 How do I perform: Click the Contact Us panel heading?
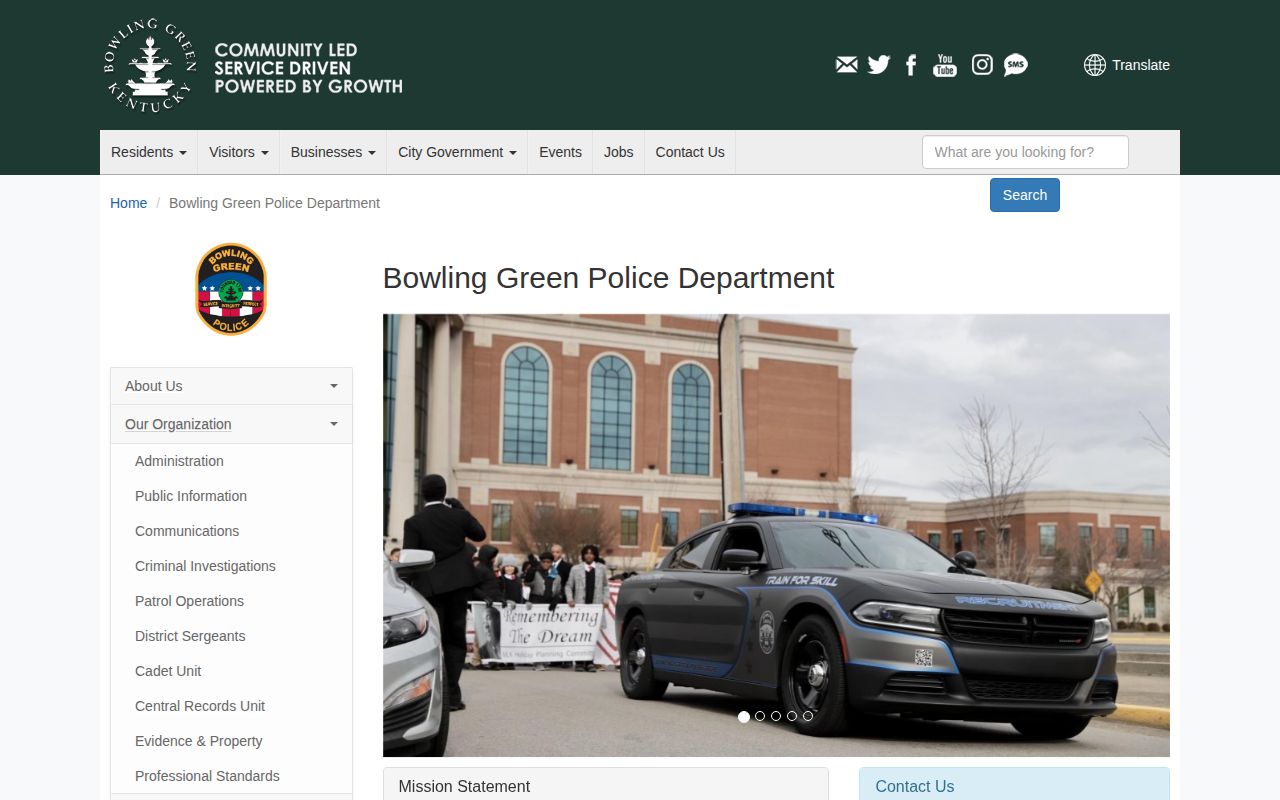(x=1014, y=786)
